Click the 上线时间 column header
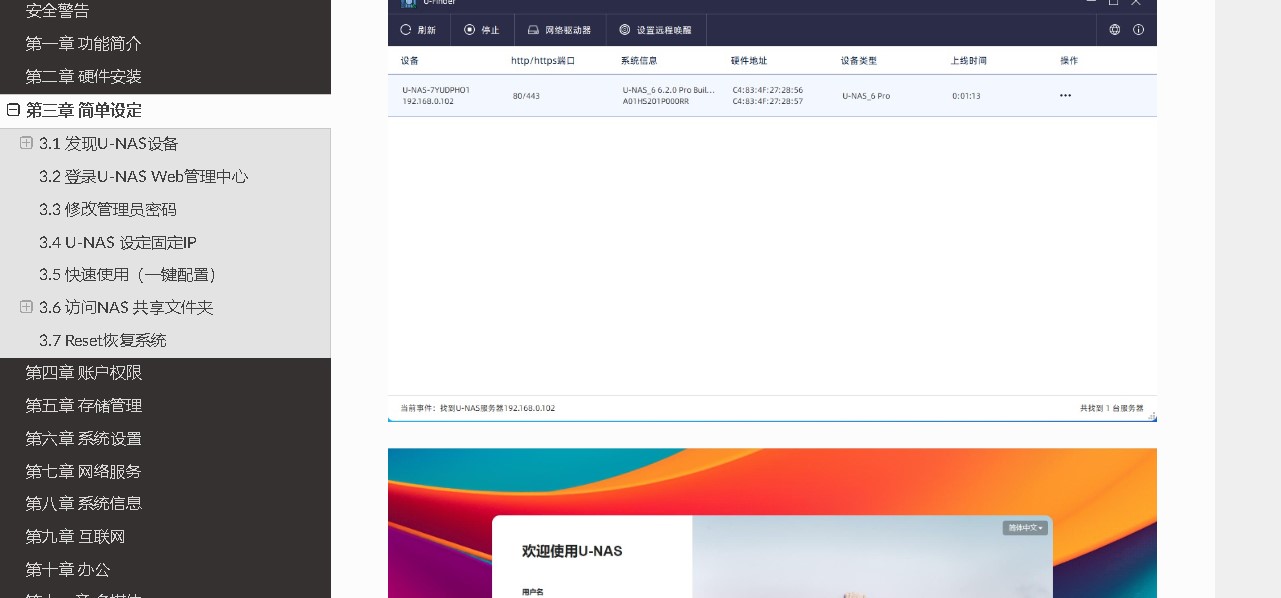The width and height of the screenshot is (1281, 598). click(968, 61)
